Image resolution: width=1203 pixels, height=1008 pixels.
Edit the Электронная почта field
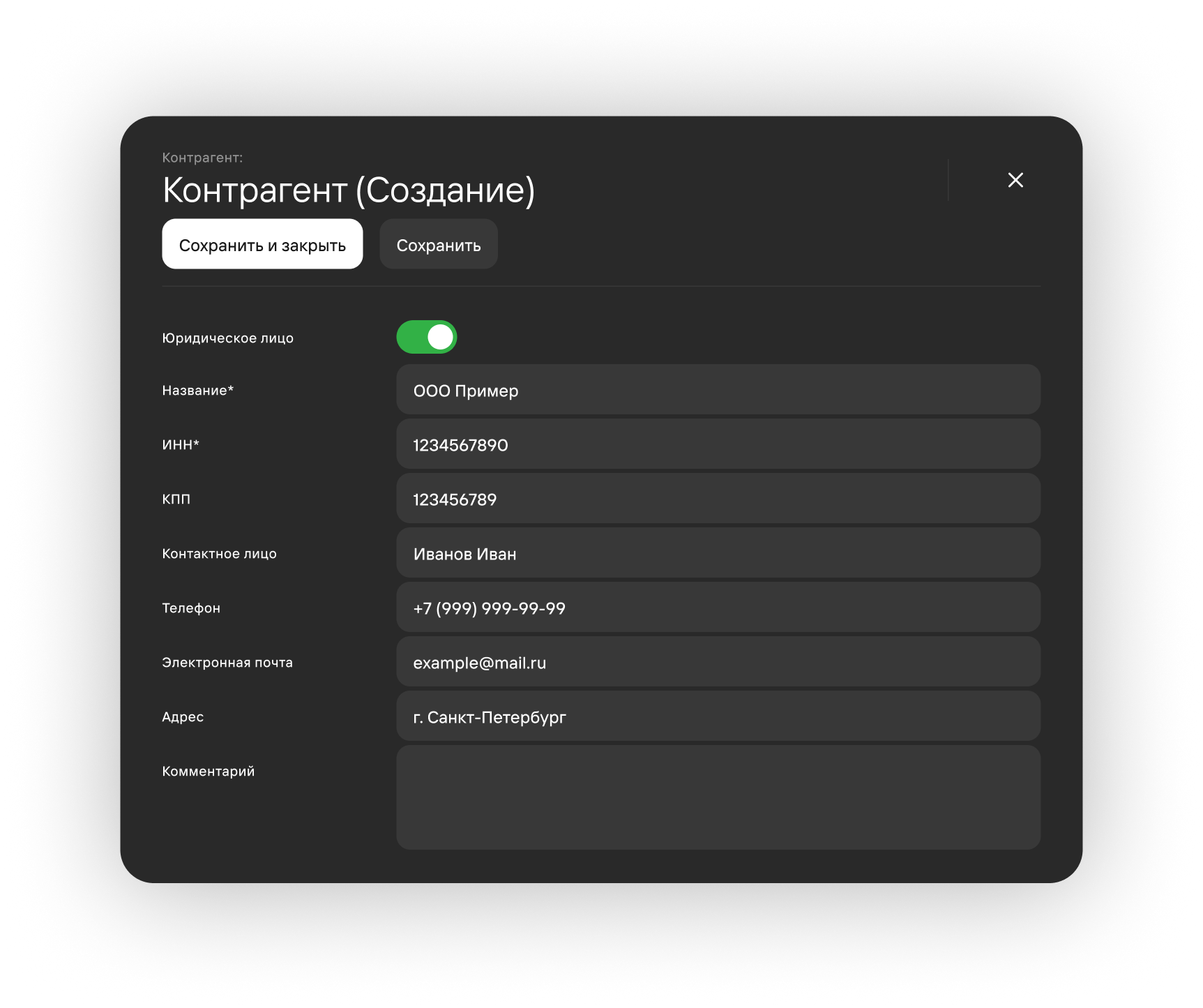tap(718, 661)
